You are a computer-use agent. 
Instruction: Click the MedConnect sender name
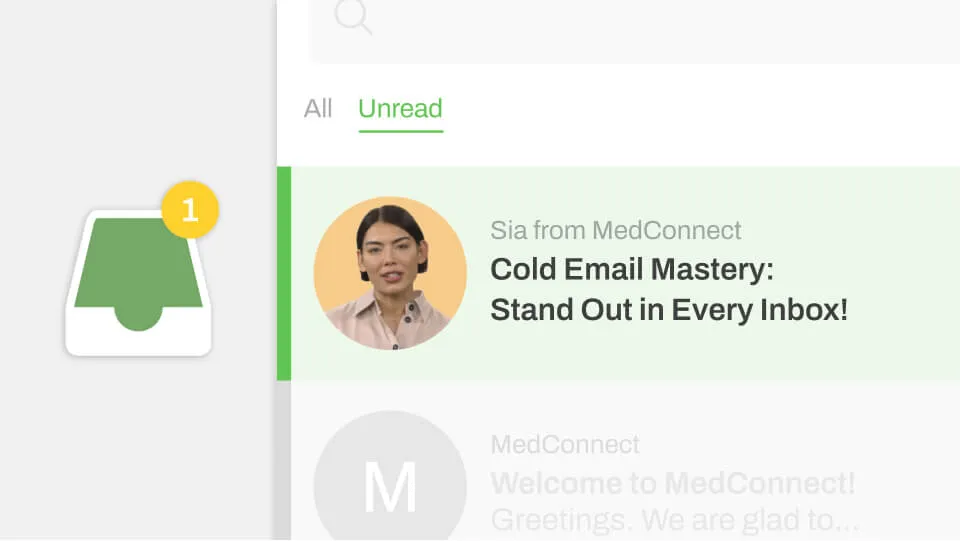point(565,445)
